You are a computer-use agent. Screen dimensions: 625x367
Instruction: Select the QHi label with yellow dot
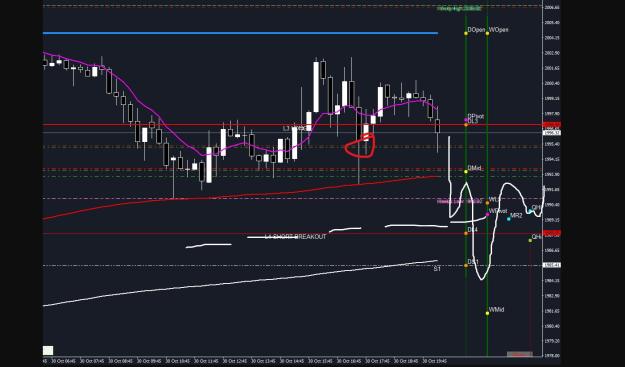click(537, 237)
